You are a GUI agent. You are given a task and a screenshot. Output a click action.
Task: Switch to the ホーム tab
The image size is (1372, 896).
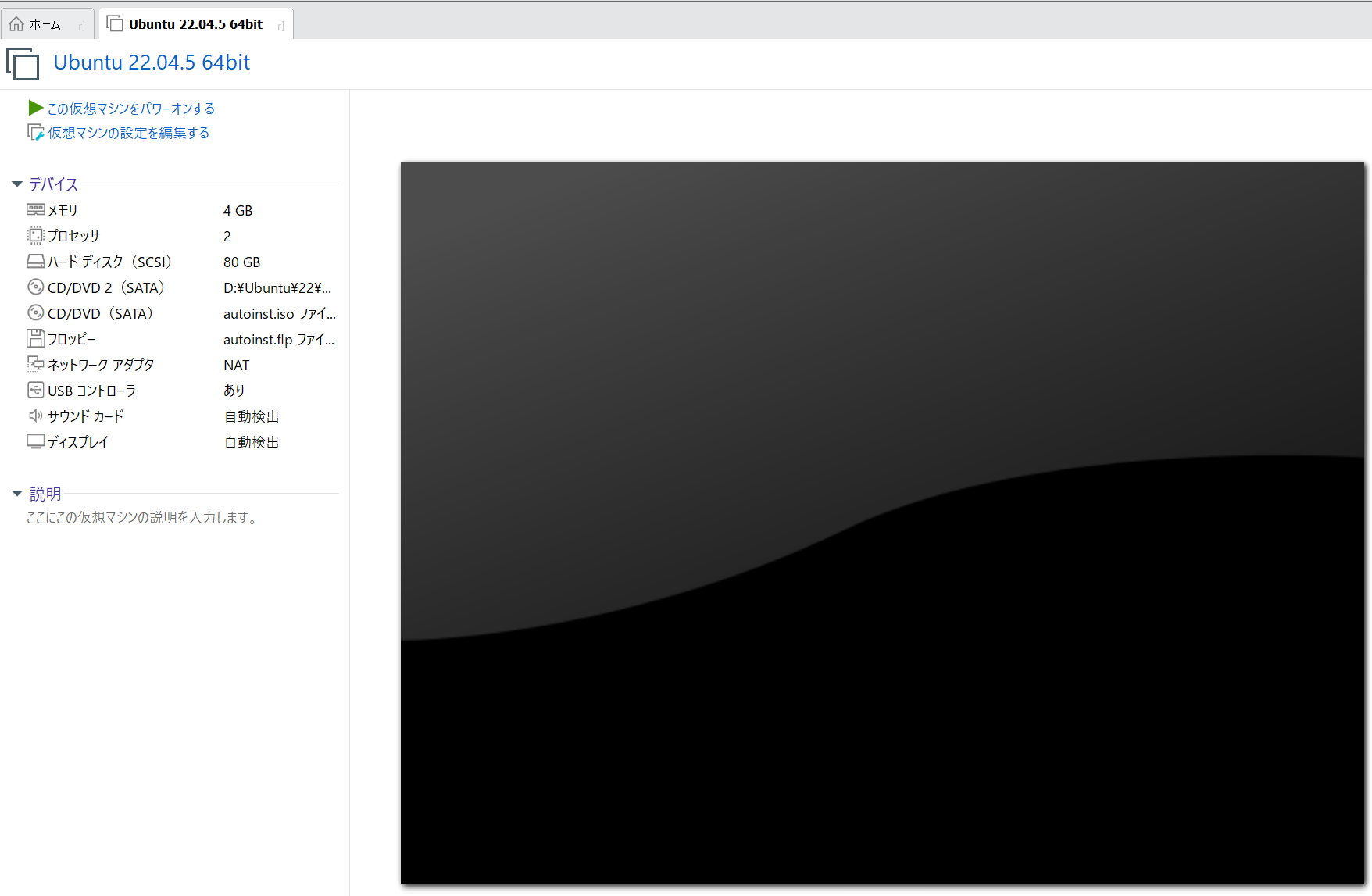tap(45, 24)
